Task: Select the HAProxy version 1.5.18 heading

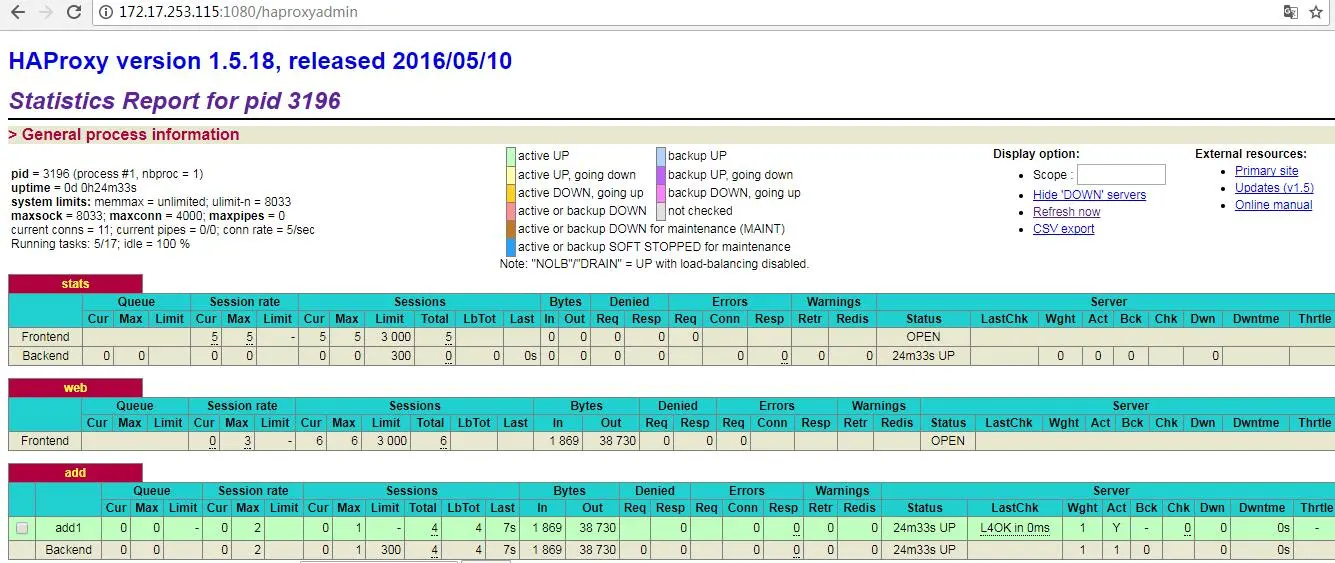Action: click(260, 61)
